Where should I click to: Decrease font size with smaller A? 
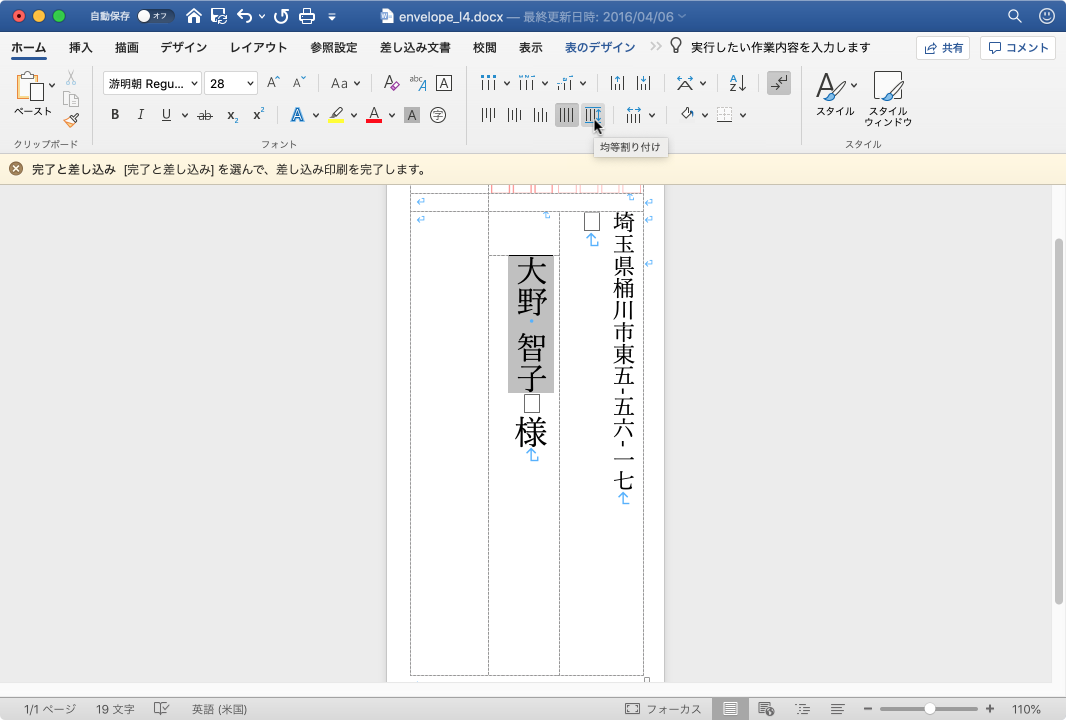(299, 83)
